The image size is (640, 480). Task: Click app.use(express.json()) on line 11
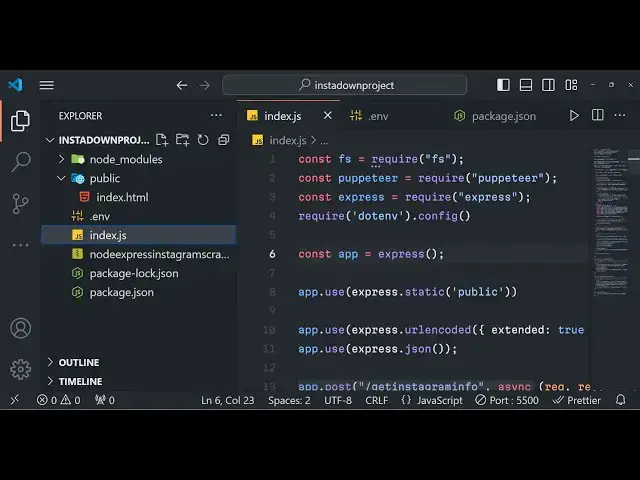(377, 349)
